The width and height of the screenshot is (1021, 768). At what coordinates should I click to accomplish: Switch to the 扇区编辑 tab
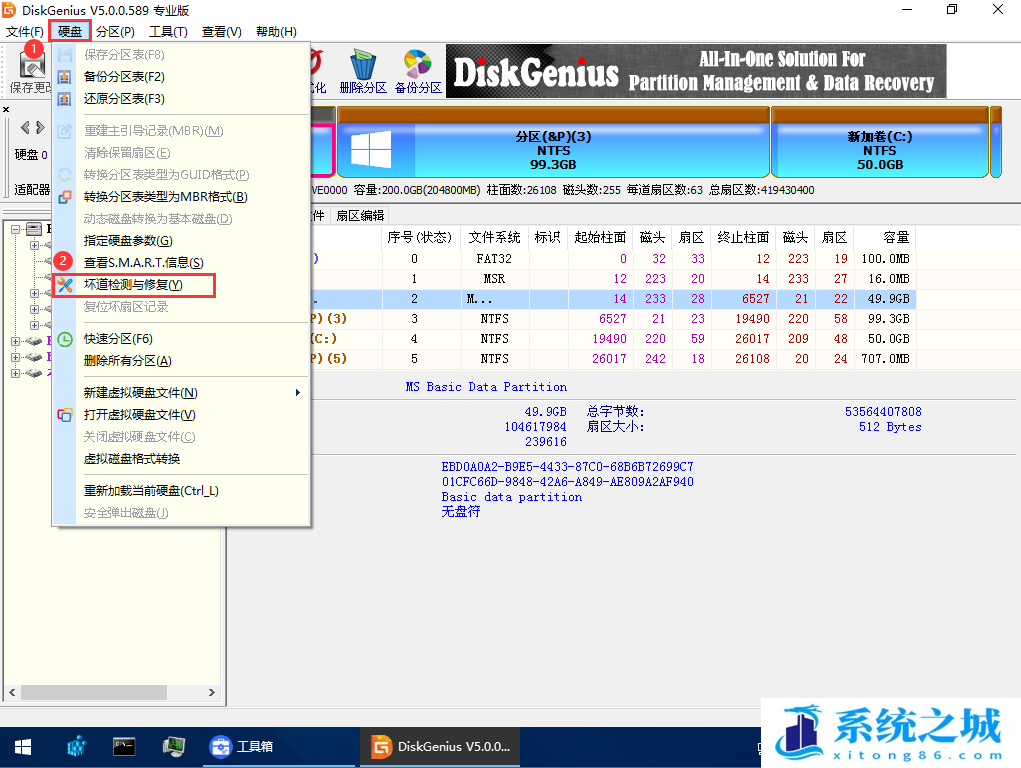click(360, 216)
